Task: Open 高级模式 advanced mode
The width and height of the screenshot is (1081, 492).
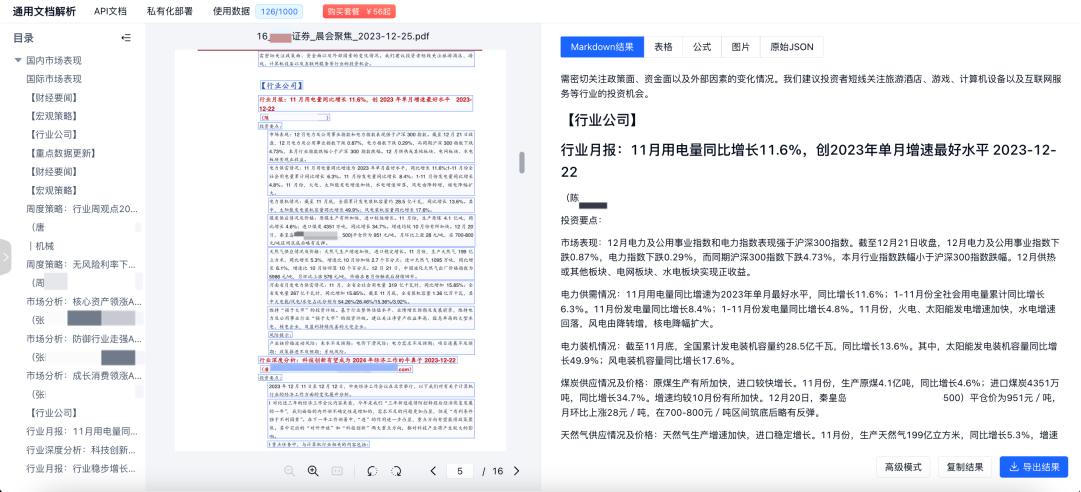Action: (x=901, y=467)
